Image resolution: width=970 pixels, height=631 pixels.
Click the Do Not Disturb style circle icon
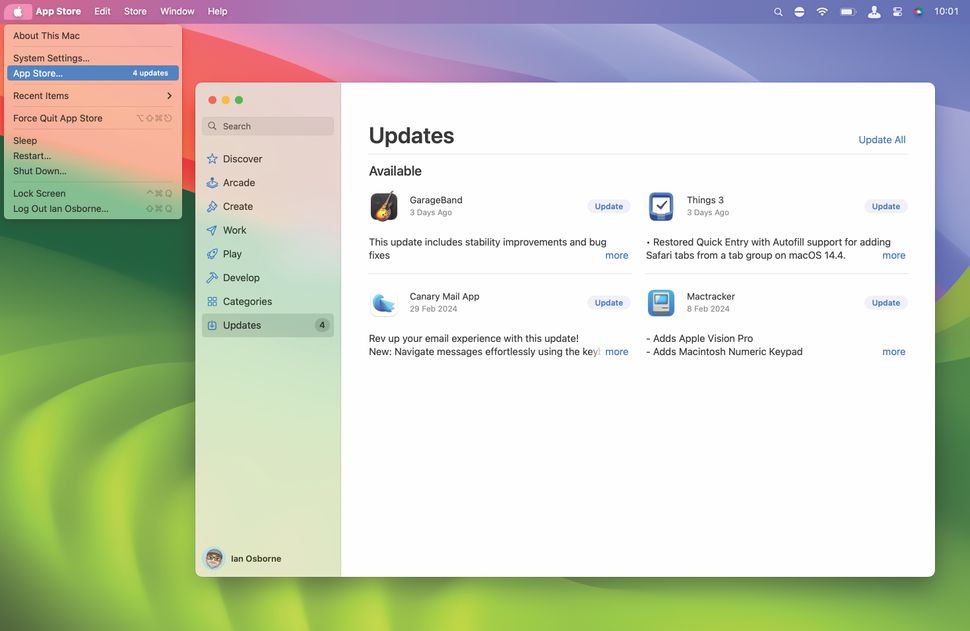click(799, 11)
